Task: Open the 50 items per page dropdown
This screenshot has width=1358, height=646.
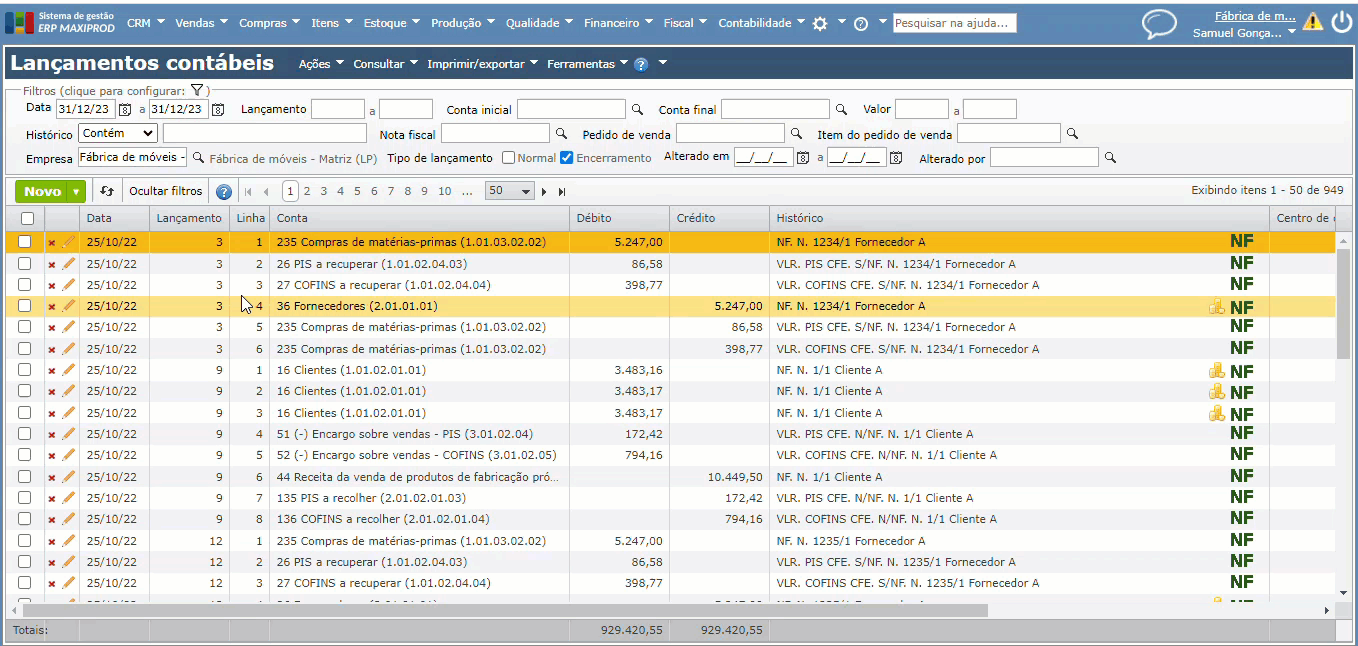Action: click(510, 191)
